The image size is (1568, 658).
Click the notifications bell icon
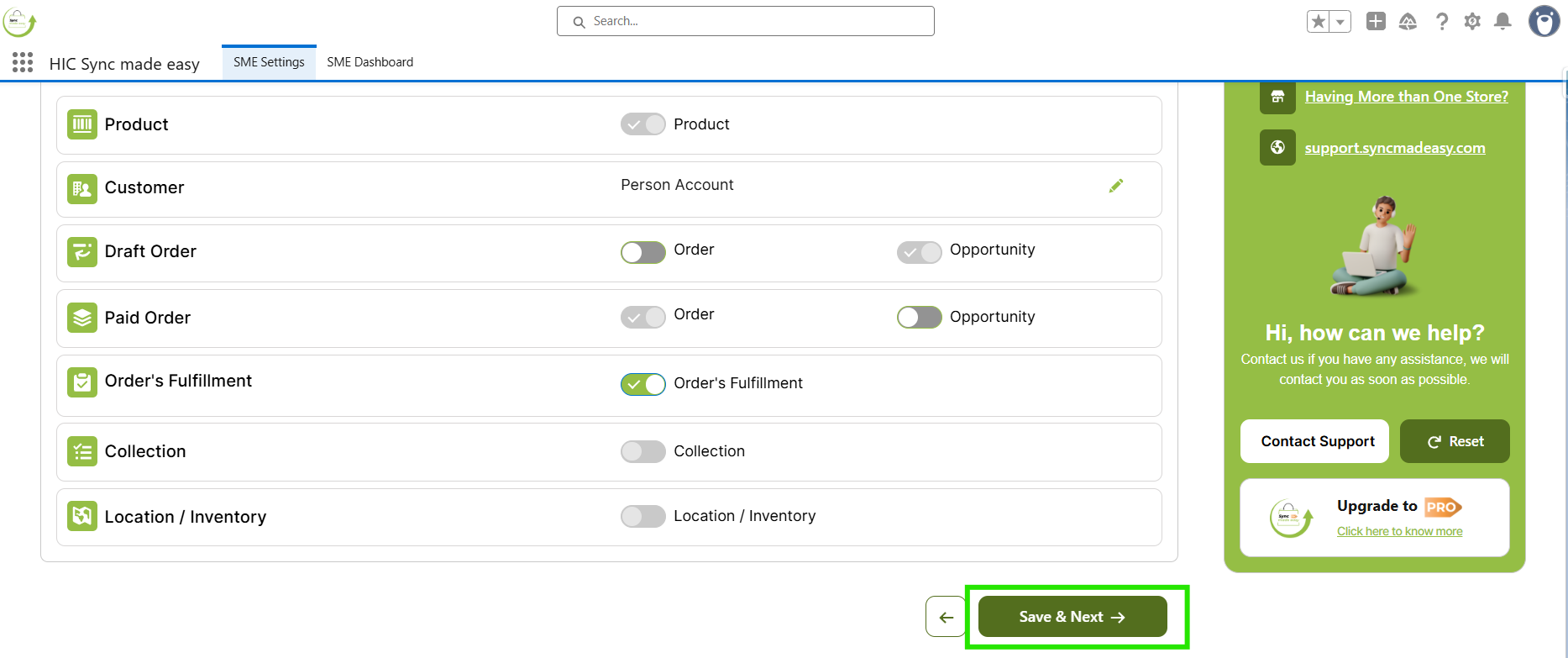point(1502,22)
